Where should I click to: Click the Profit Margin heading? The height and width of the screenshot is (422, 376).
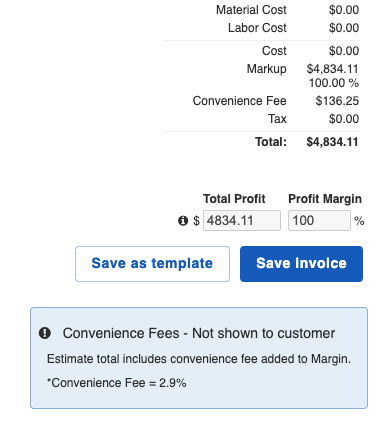pyautogui.click(x=325, y=199)
